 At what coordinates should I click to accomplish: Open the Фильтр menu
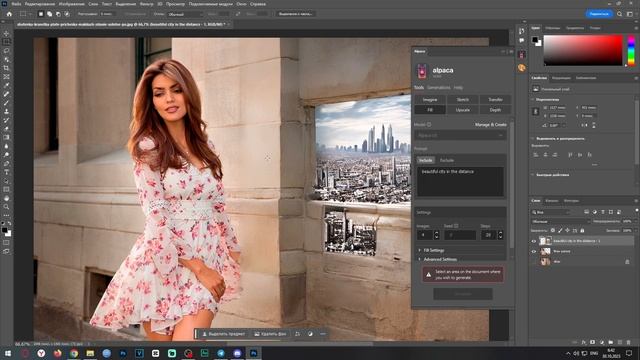146,4
